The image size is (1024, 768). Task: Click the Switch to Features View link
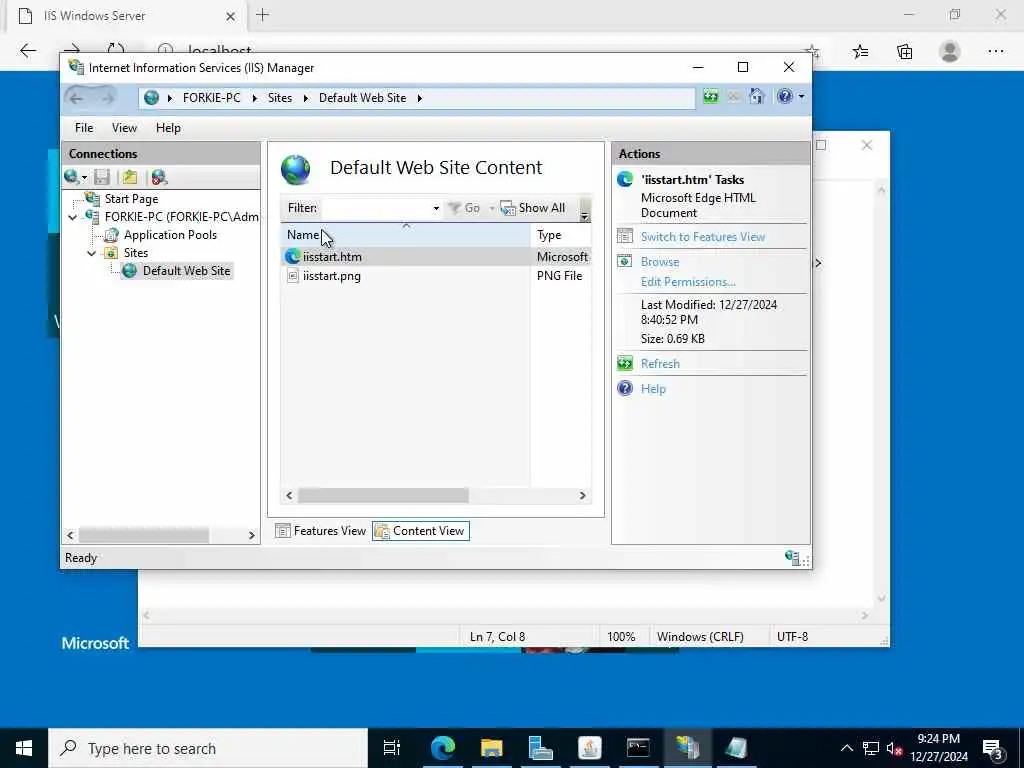pos(703,237)
